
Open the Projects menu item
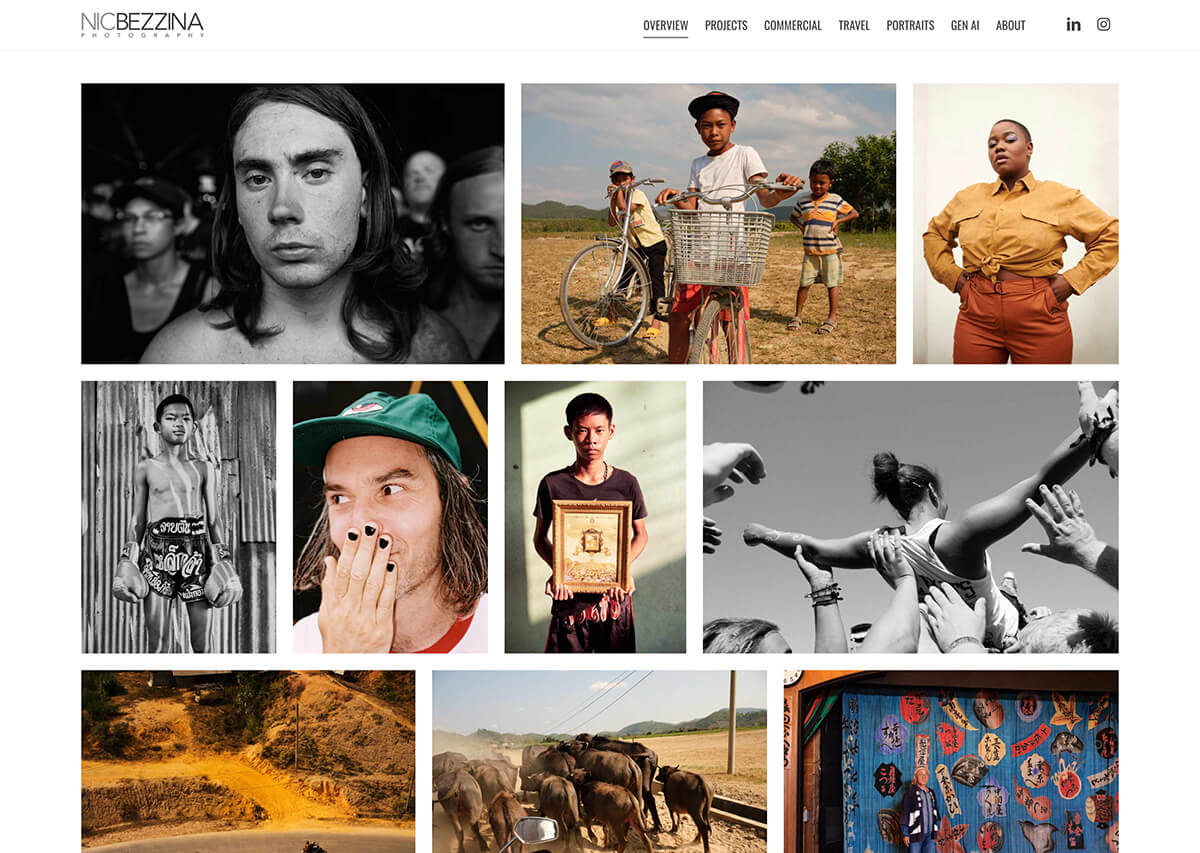(726, 26)
